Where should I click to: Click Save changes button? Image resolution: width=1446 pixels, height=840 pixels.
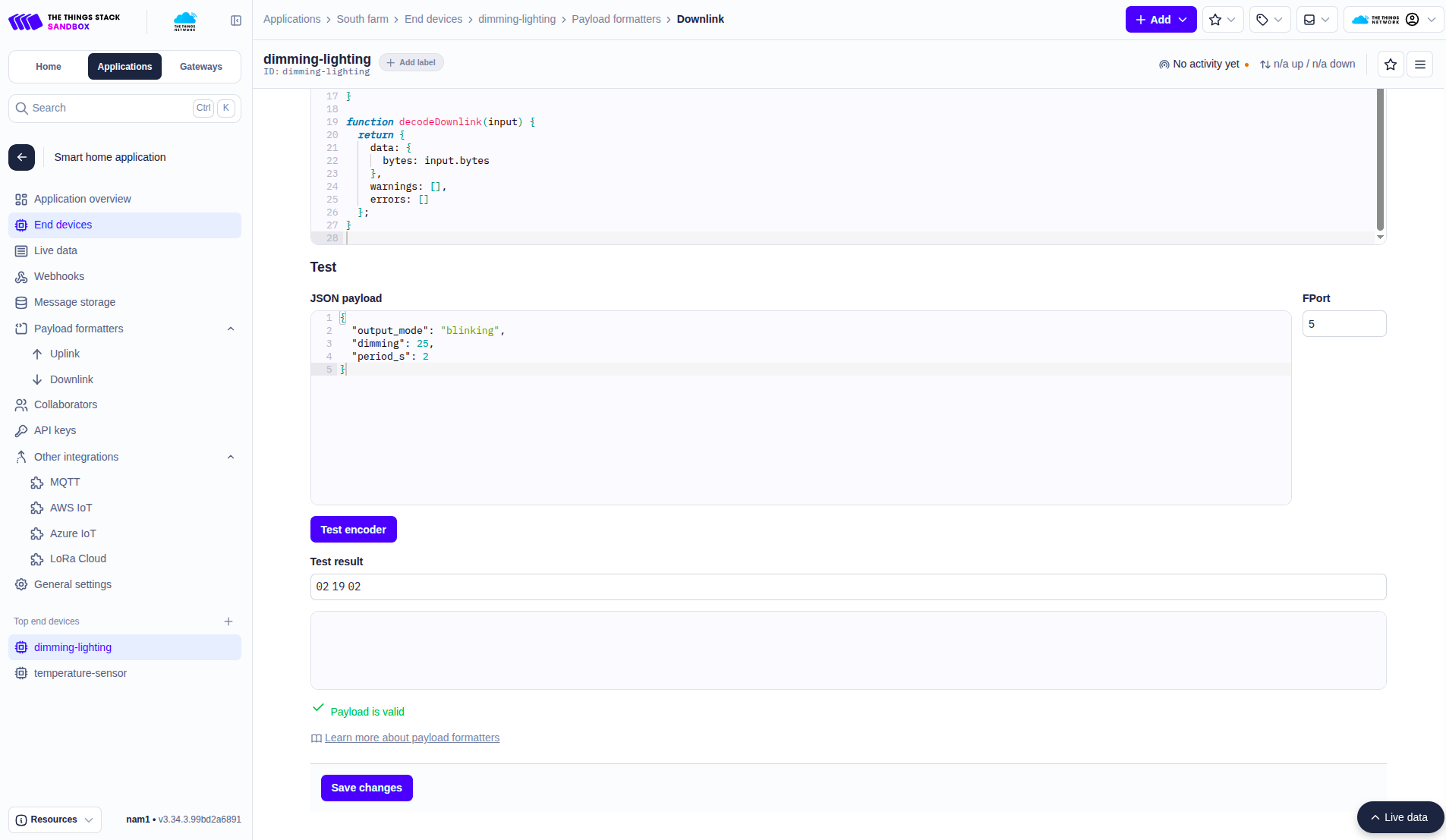tap(366, 788)
